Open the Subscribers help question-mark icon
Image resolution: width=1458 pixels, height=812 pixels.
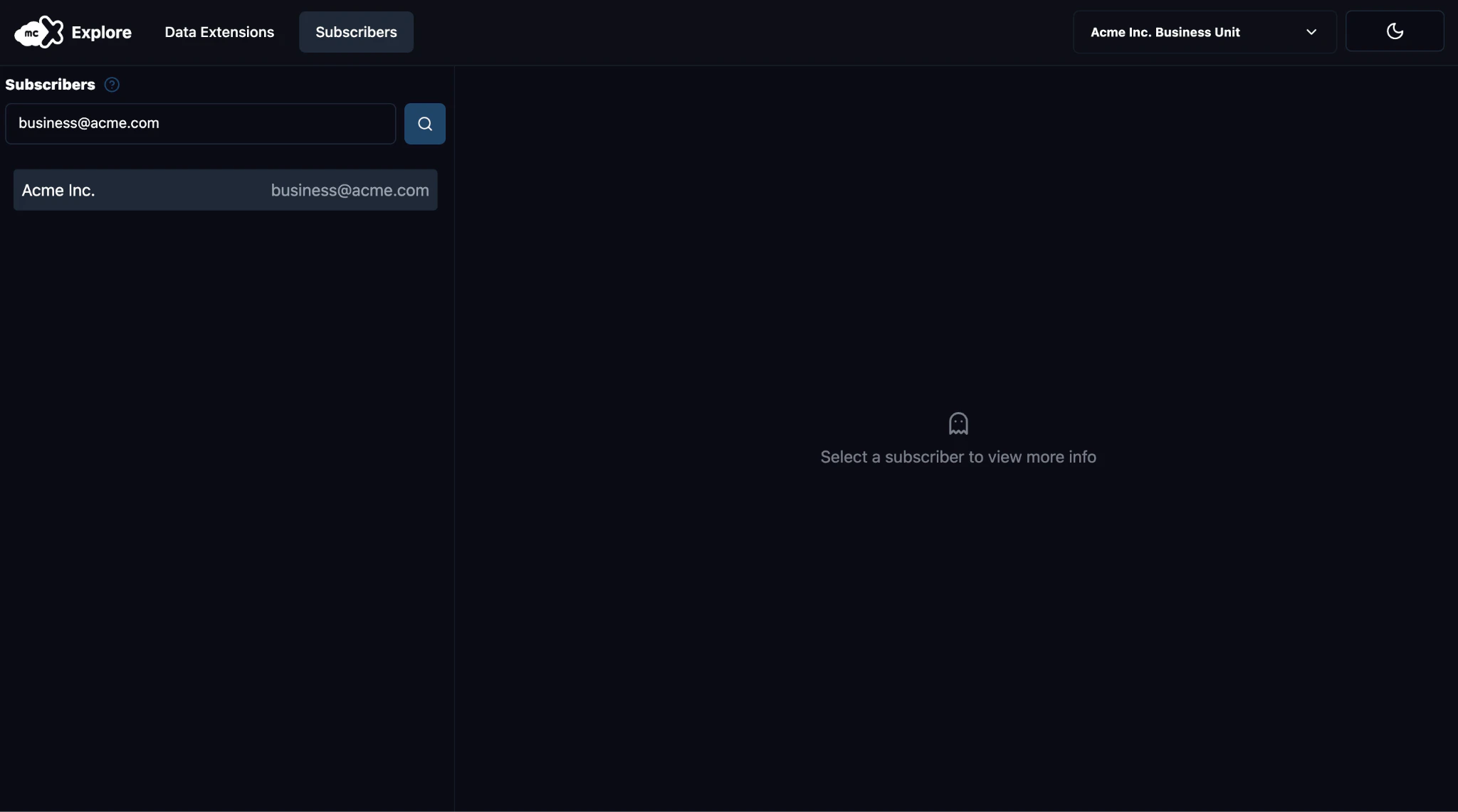coord(112,85)
